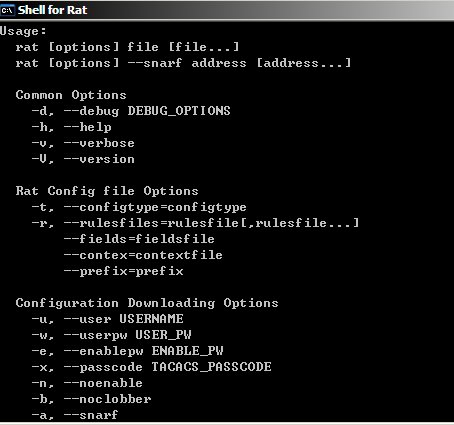Click the --help option text
This screenshot has width=454, height=425.
(x=88, y=127)
